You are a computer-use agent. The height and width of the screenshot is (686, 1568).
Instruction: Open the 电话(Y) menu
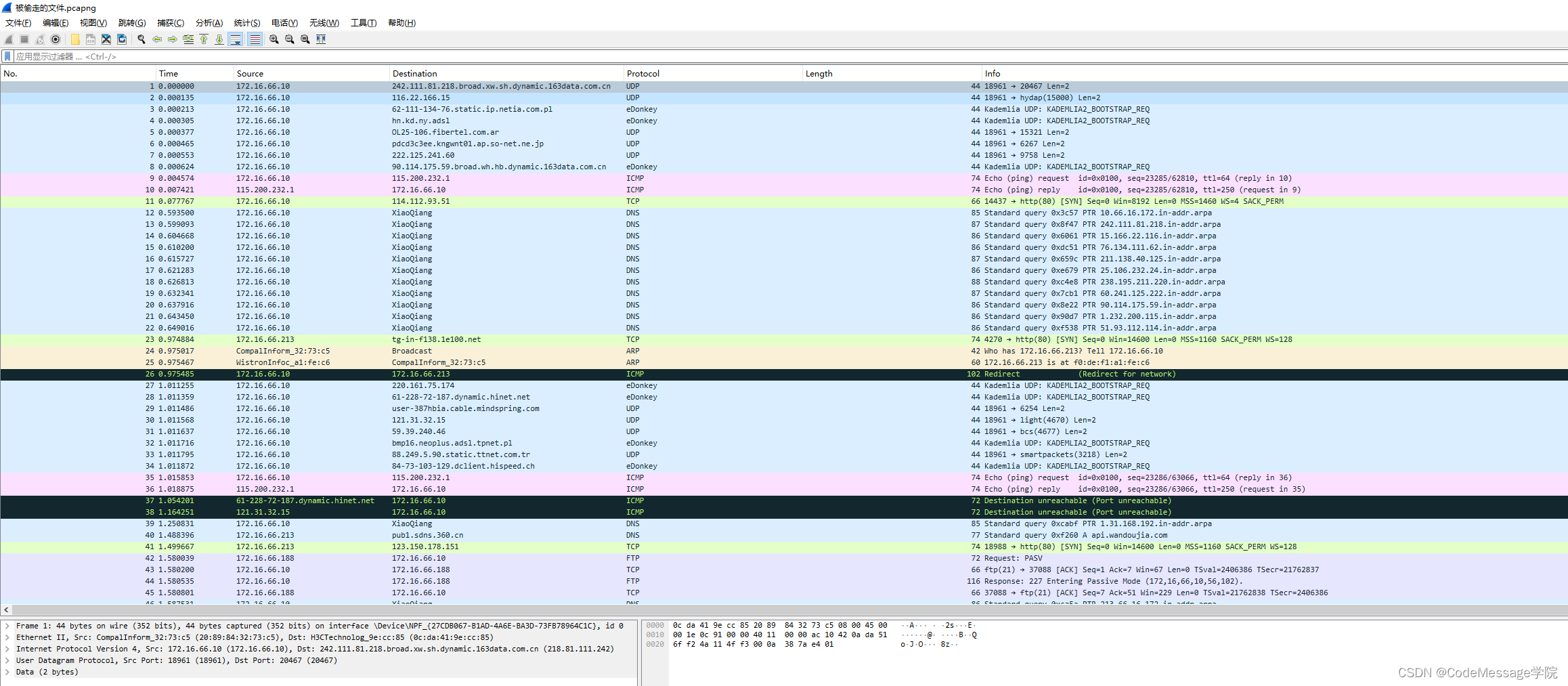[x=284, y=23]
